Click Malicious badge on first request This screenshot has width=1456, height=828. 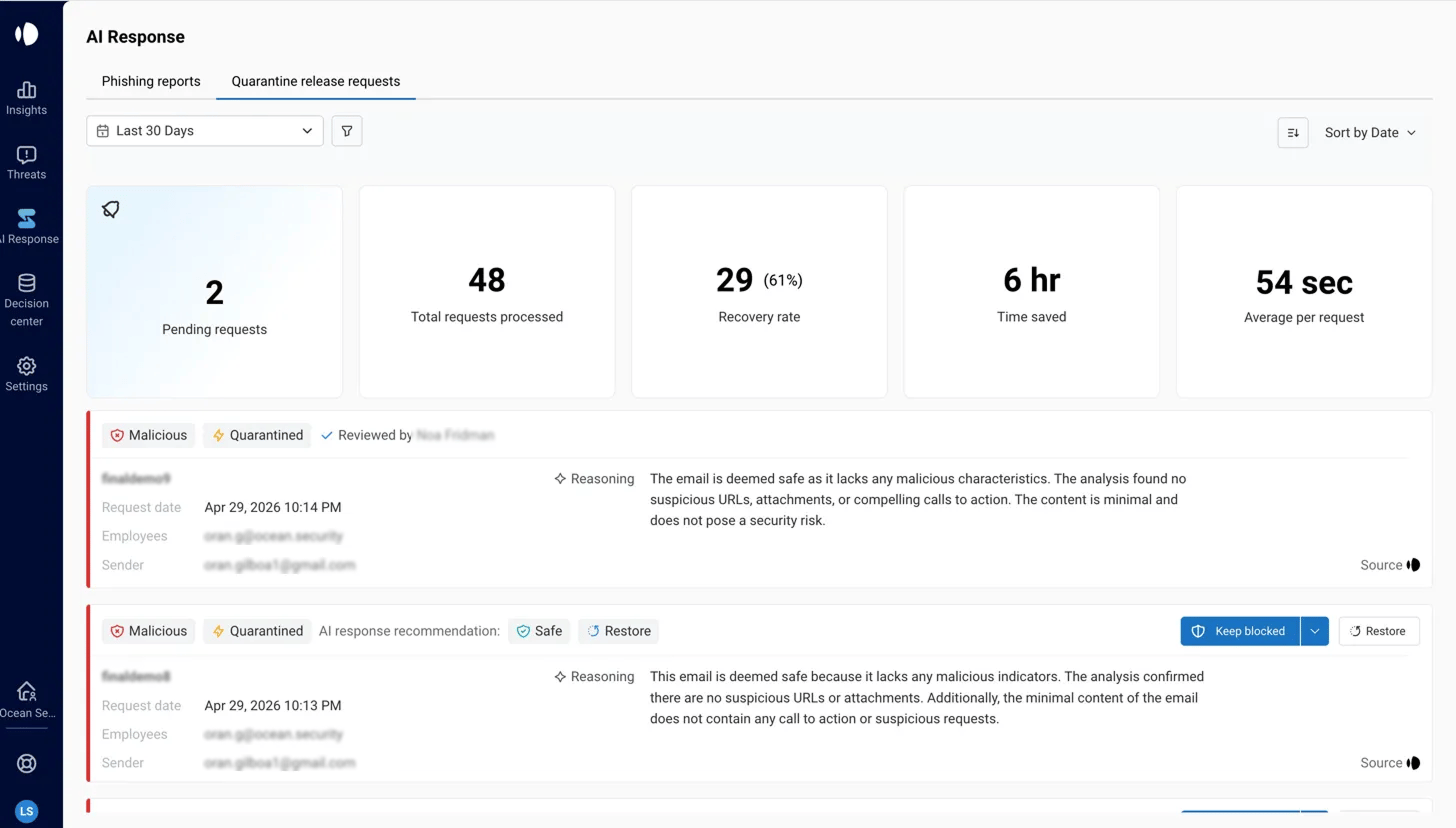click(148, 435)
